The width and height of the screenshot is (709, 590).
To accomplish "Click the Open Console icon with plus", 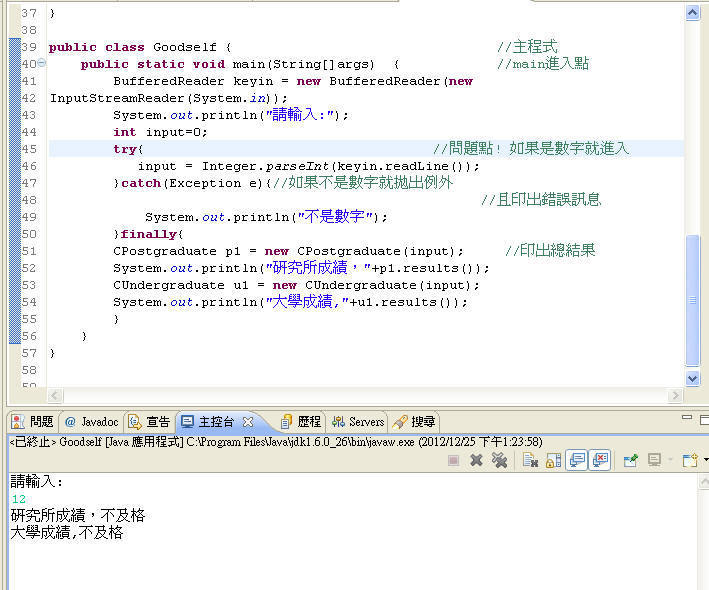I will coord(690,460).
